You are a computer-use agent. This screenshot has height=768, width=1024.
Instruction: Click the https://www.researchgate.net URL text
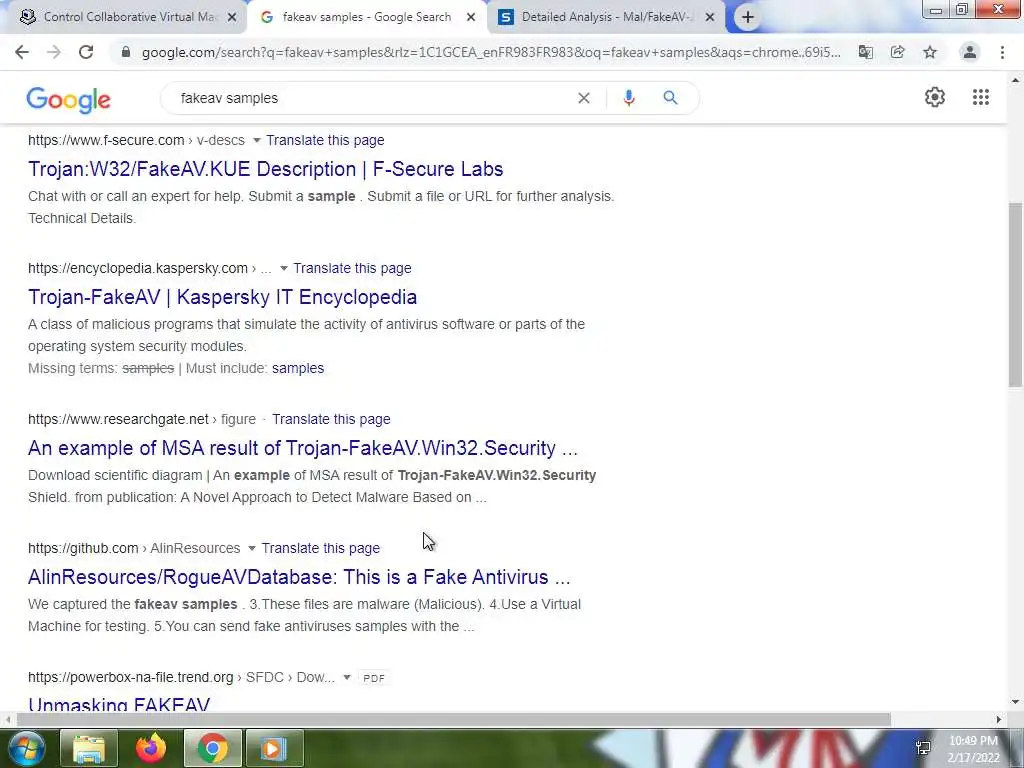(118, 419)
